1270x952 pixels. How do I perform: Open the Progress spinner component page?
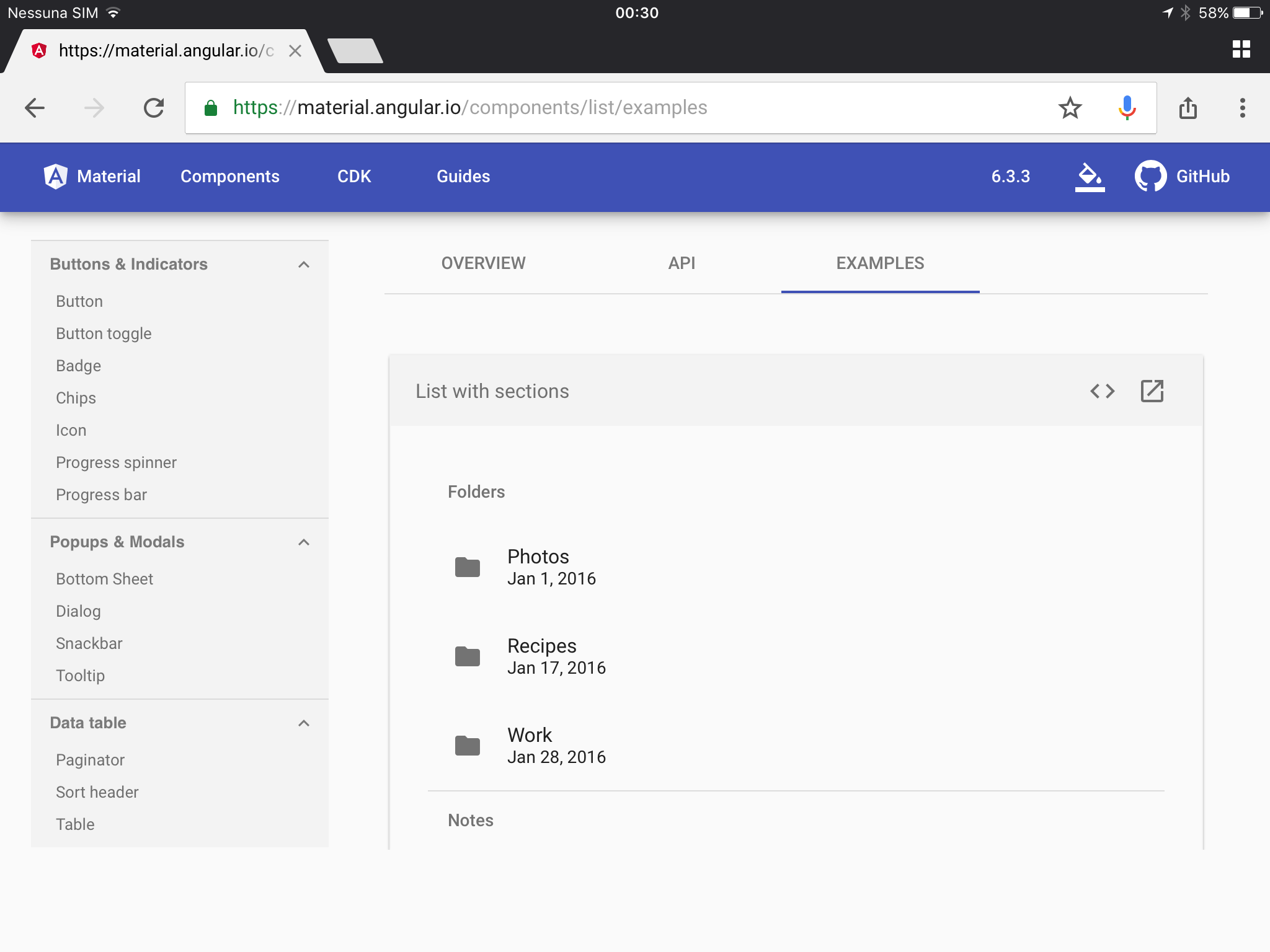click(x=116, y=462)
